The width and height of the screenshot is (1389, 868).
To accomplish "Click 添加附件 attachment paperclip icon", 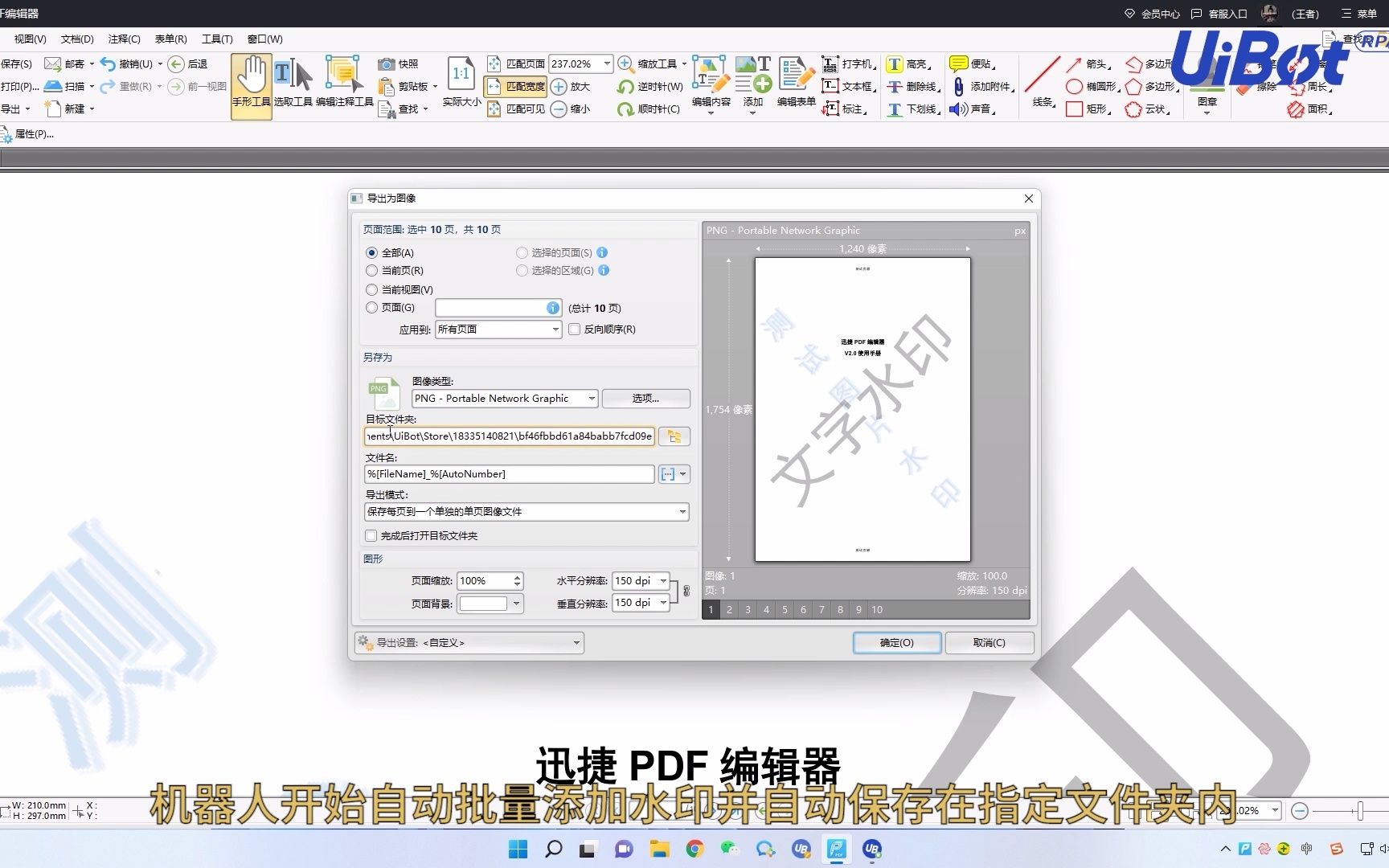I will pyautogui.click(x=958, y=86).
